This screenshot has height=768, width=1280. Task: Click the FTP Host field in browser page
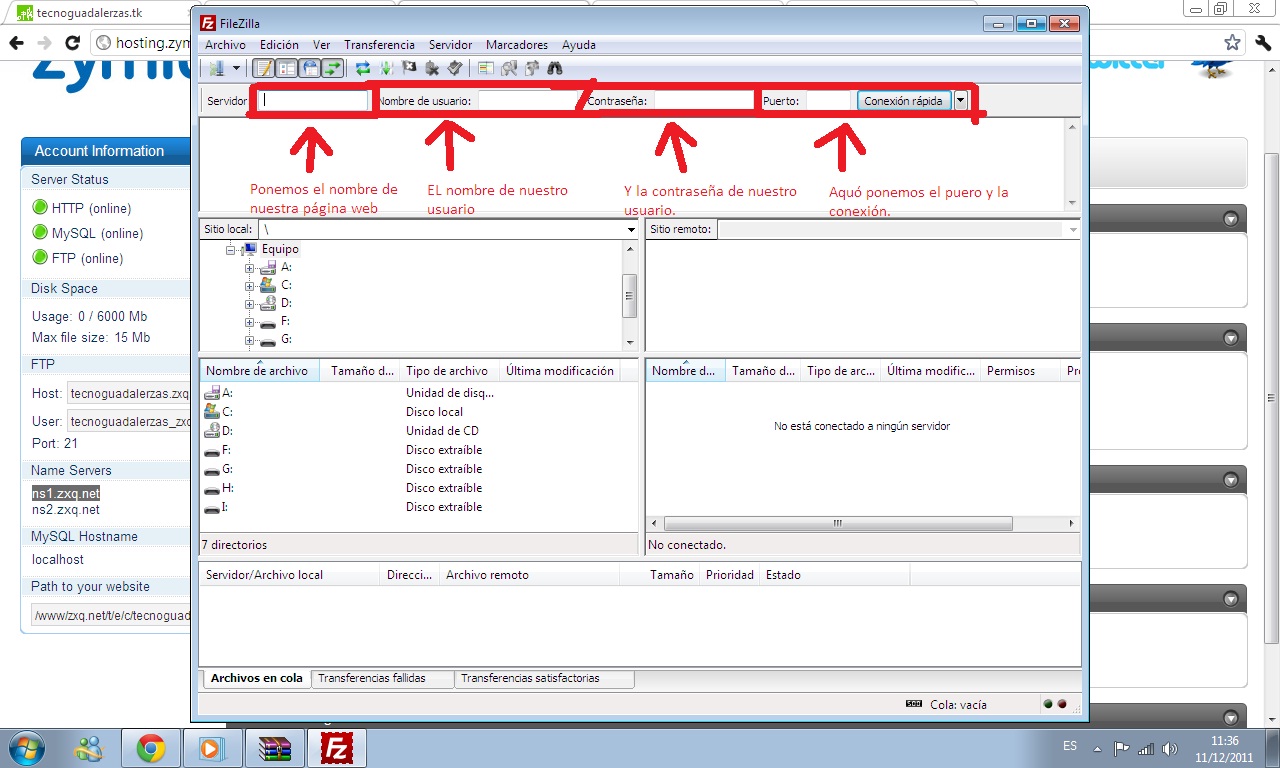point(128,394)
